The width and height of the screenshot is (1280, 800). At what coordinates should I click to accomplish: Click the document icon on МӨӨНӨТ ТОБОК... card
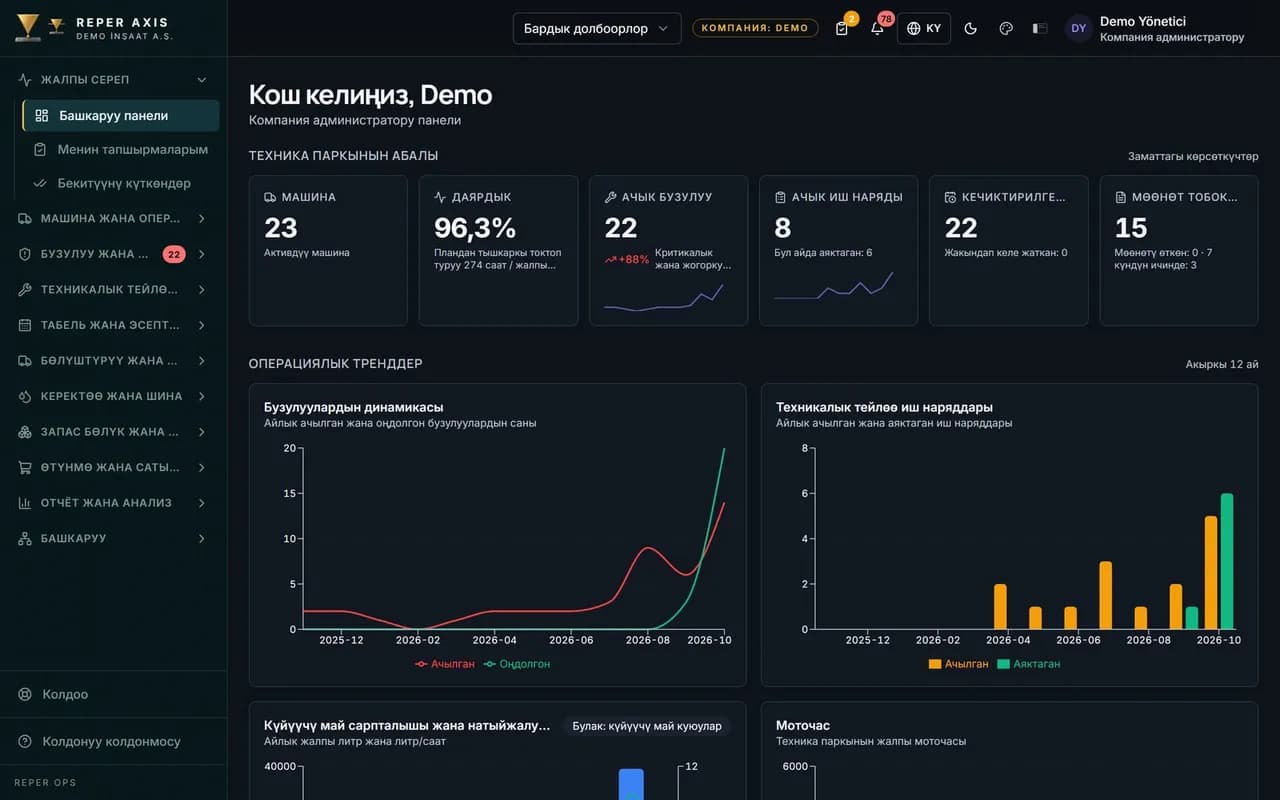click(1122, 197)
